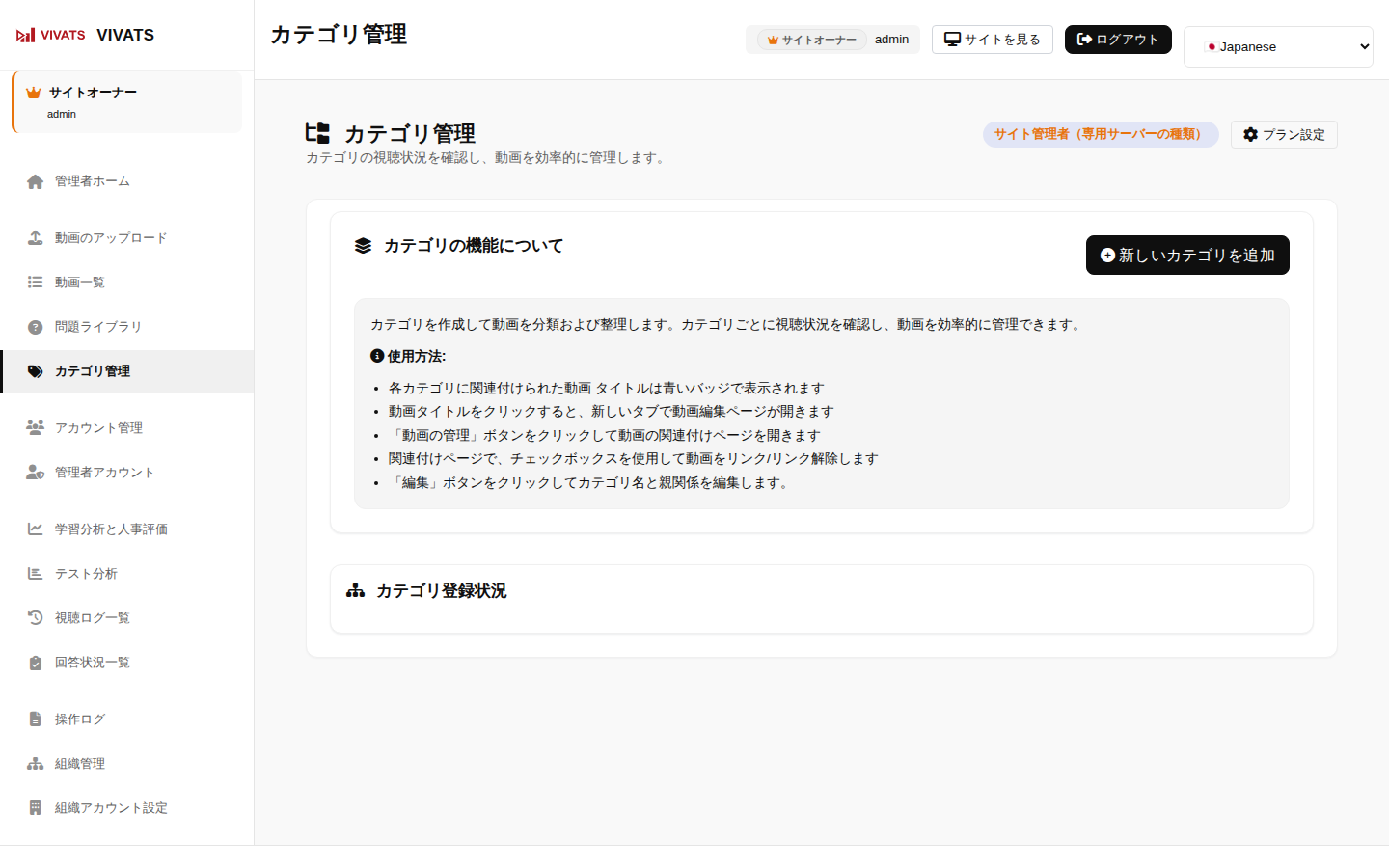Click the ログアウト exit arrow icon

point(1084,40)
